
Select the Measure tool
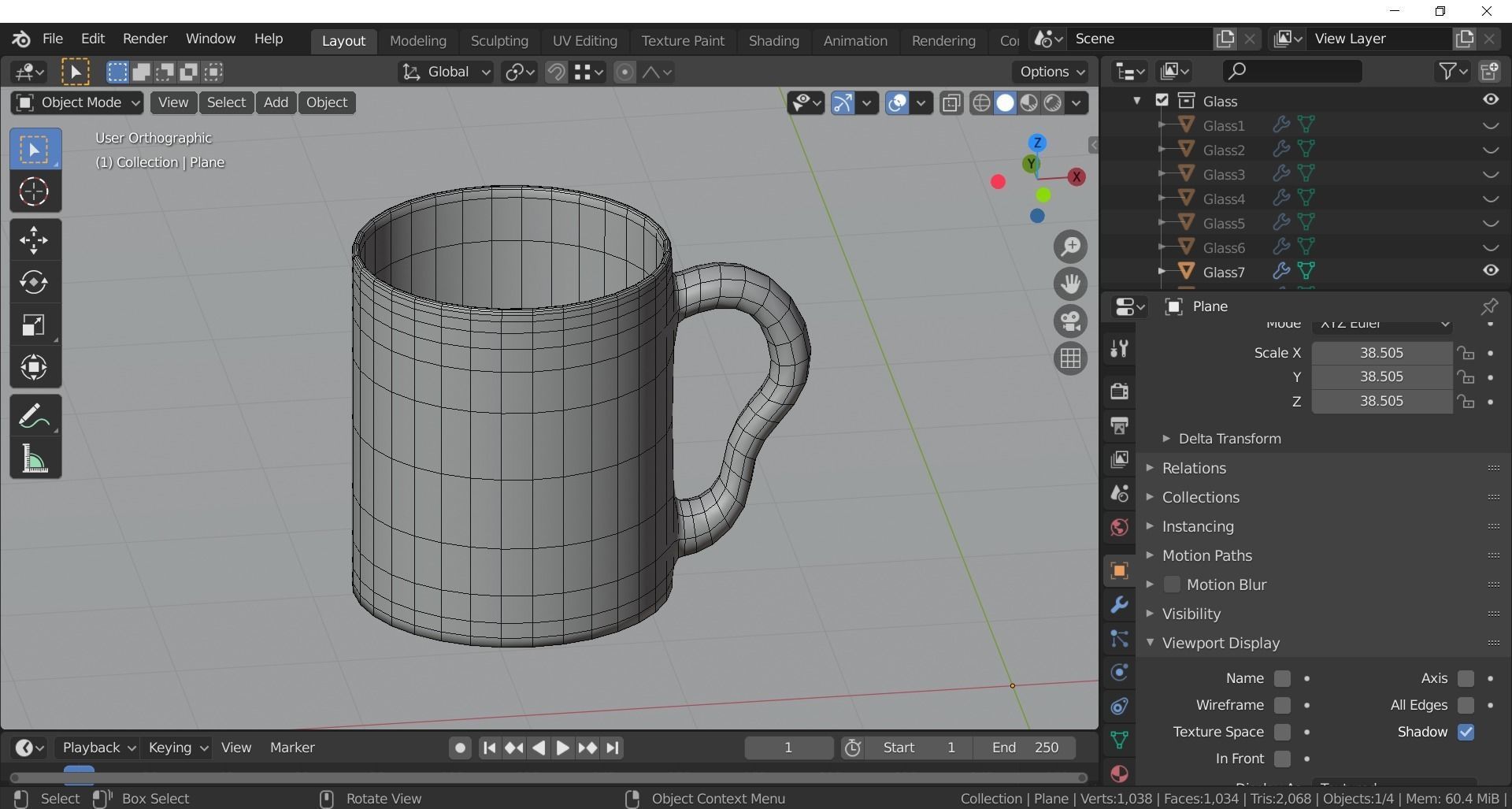(34, 458)
